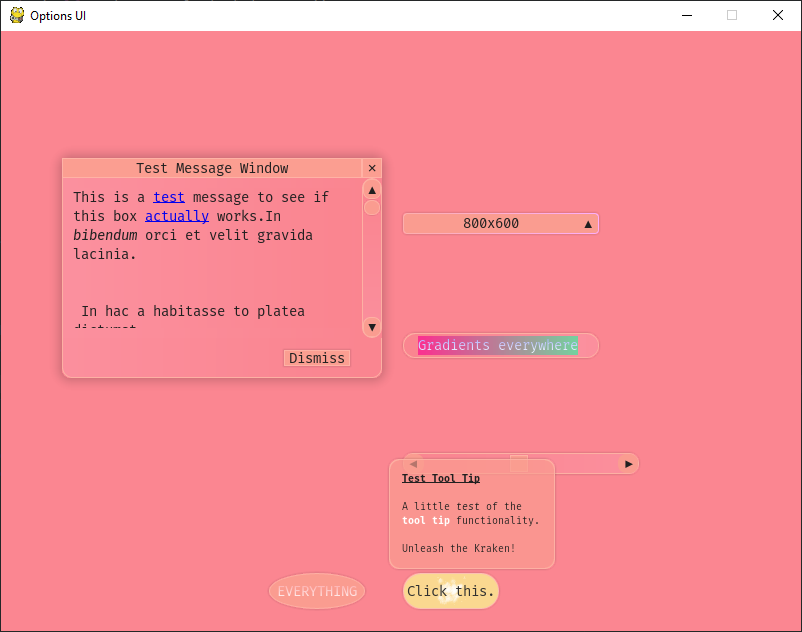Screen dimensions: 802x632
Task: Click into the 'Gradients everywhere' text field
Action: coord(501,346)
